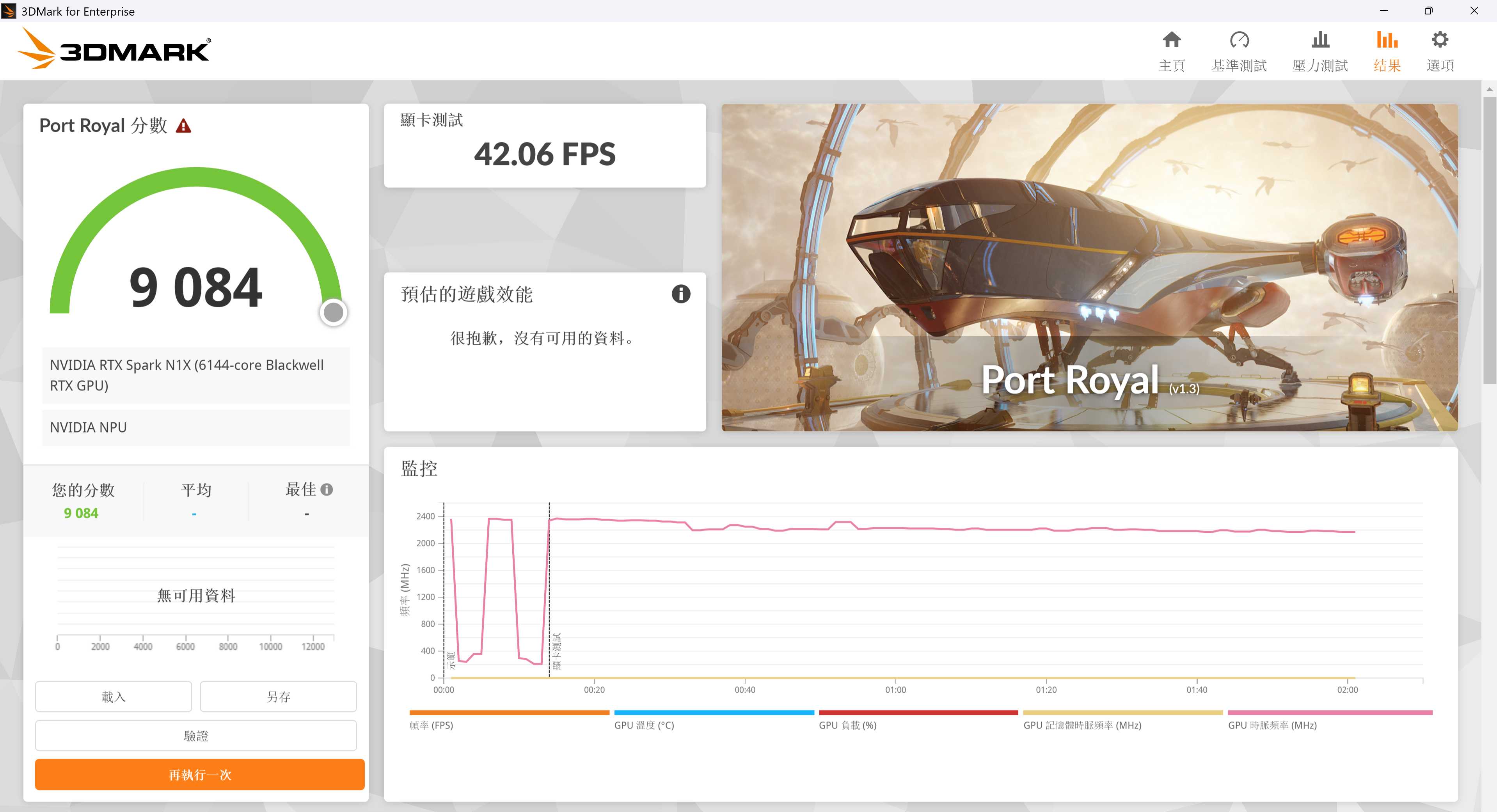Click the NVIDIA NPU row
Screen dimensions: 1497x812
point(196,427)
